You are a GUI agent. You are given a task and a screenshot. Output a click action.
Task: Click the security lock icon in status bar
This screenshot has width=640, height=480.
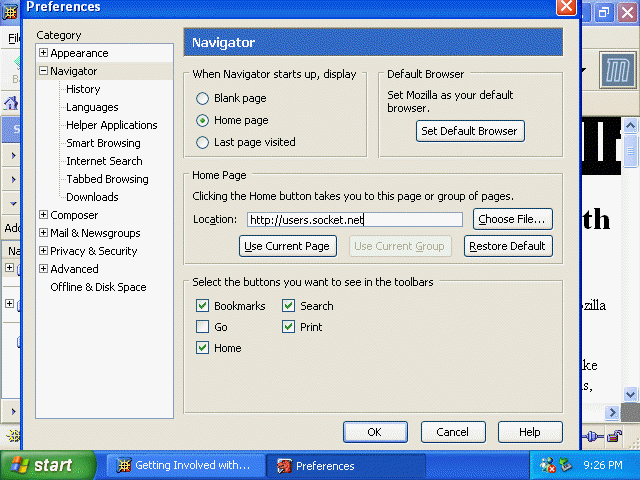[x=614, y=437]
